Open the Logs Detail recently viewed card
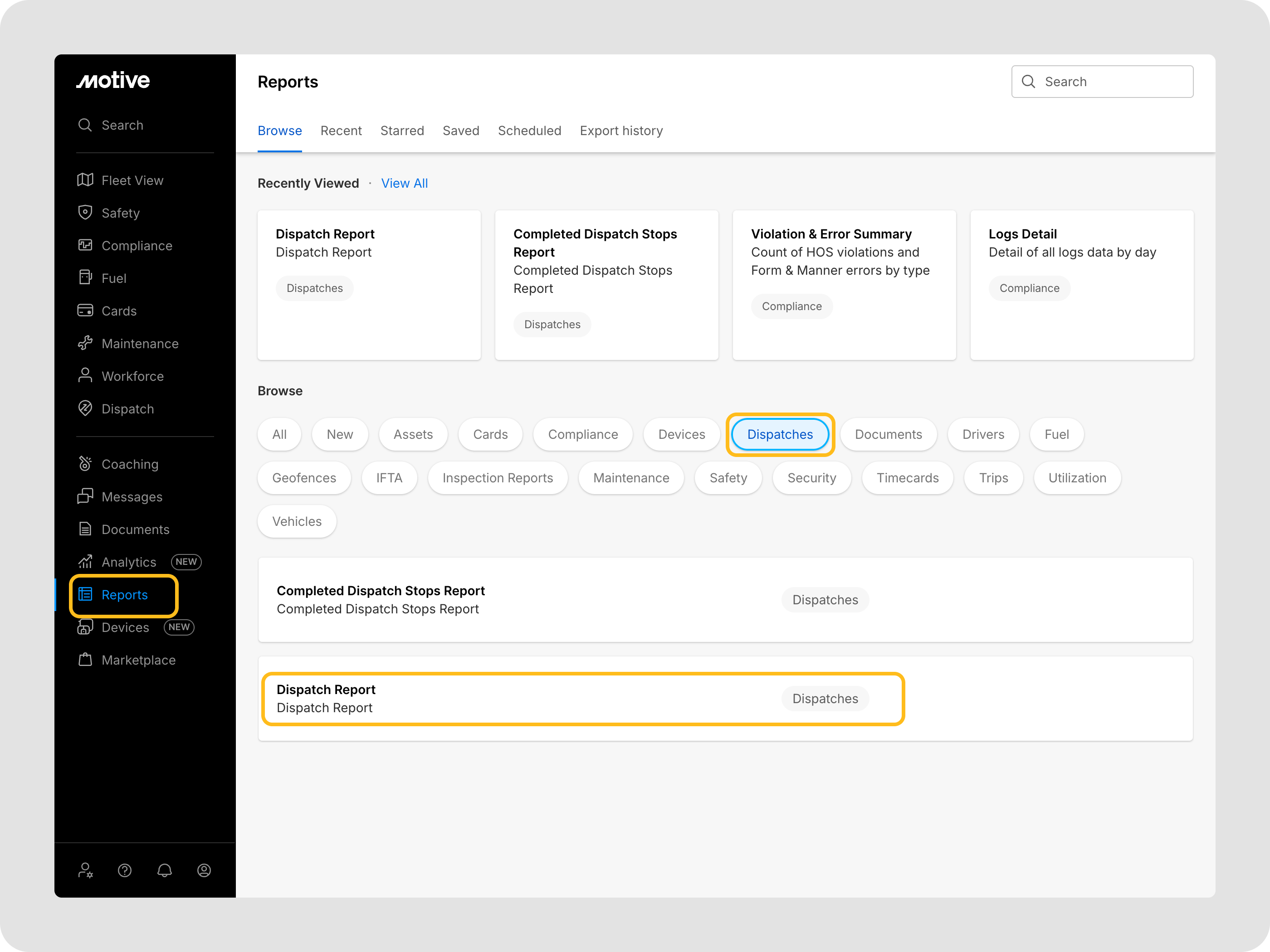The image size is (1270, 952). pos(1082,285)
